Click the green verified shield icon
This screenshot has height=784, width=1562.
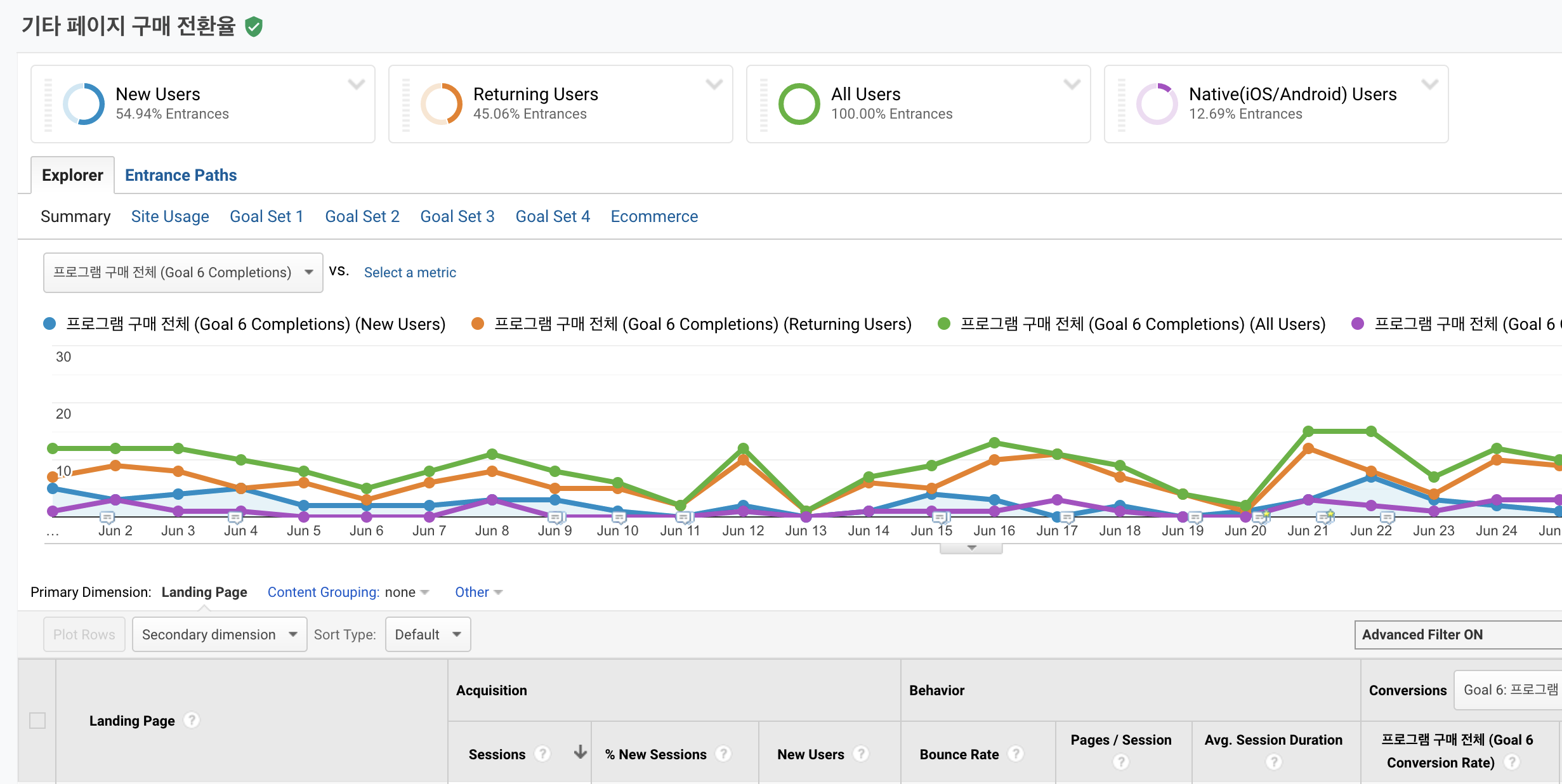click(x=254, y=27)
